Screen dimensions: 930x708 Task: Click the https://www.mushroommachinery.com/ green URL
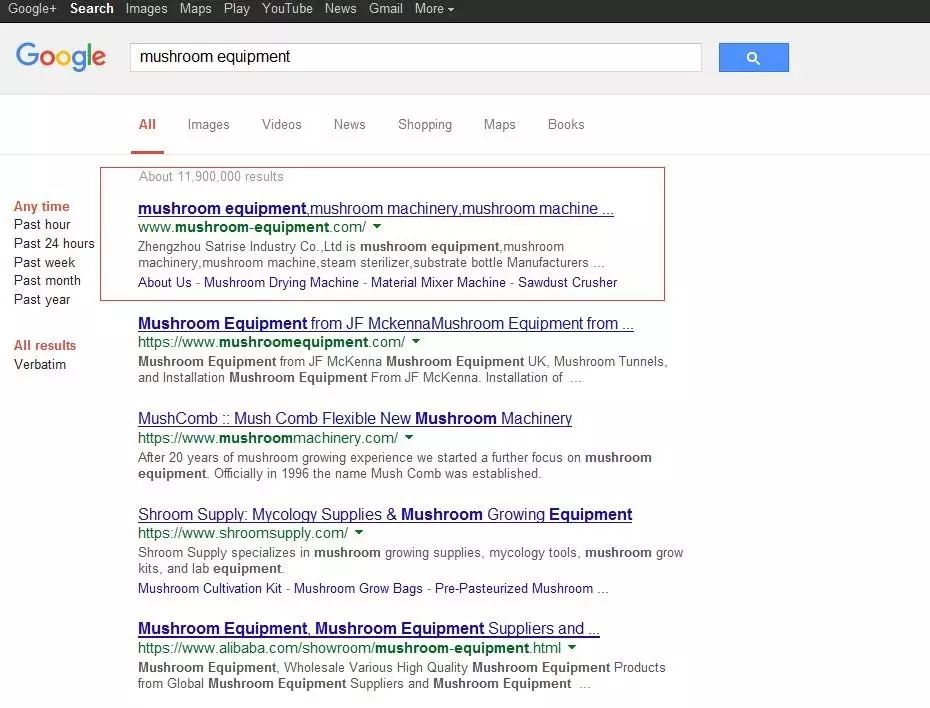[x=267, y=438]
